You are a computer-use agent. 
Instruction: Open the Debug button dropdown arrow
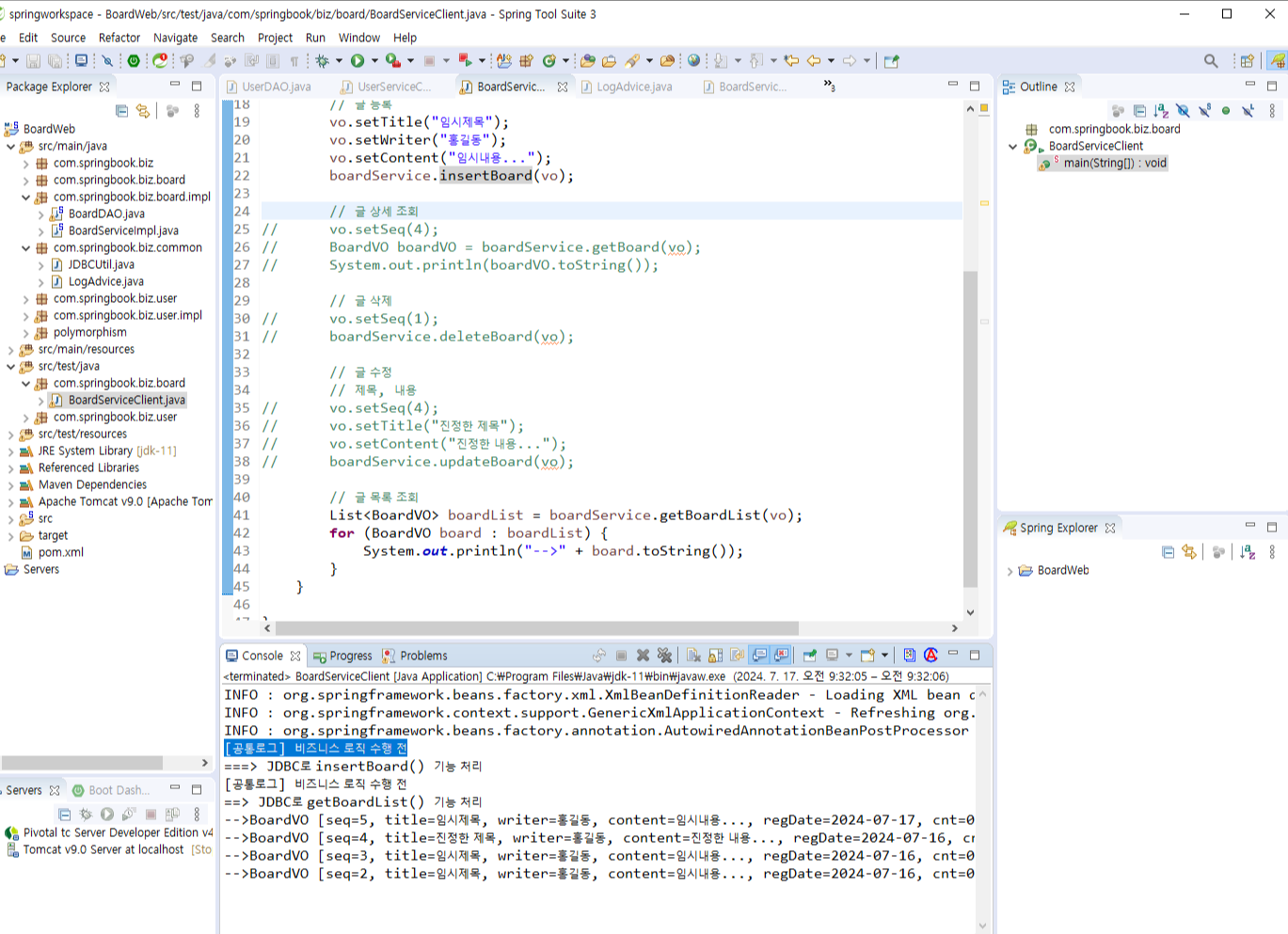point(340,61)
